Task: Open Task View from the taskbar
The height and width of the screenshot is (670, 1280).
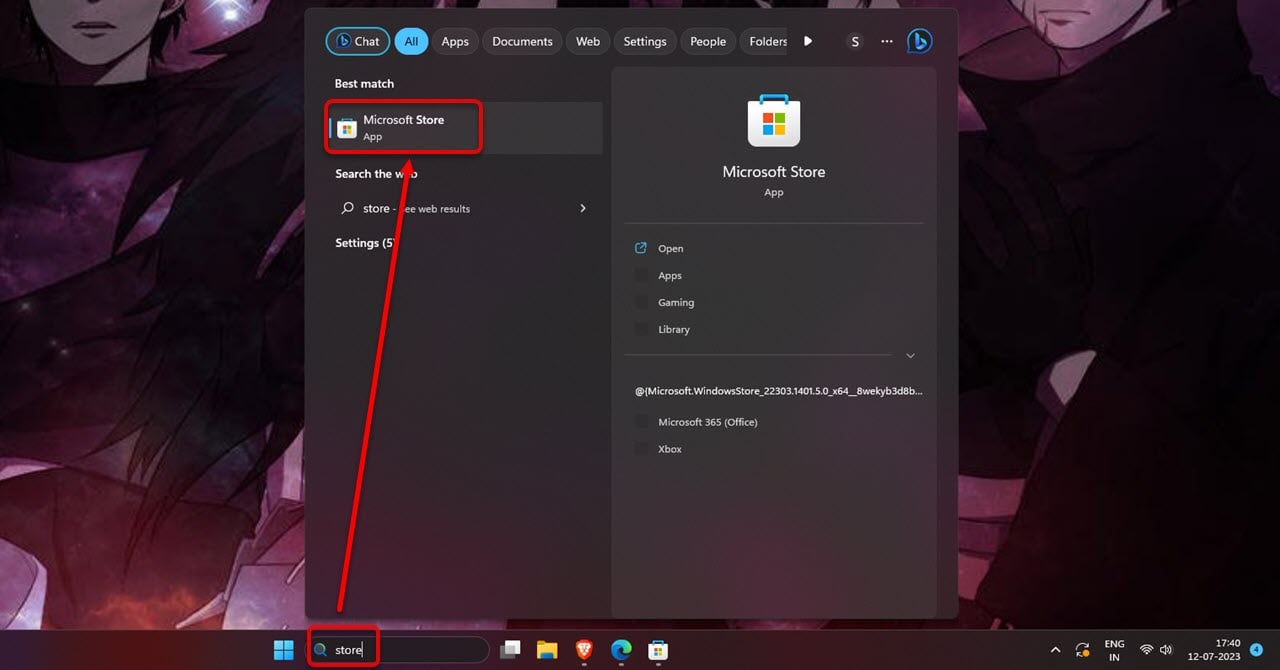Action: pos(510,650)
